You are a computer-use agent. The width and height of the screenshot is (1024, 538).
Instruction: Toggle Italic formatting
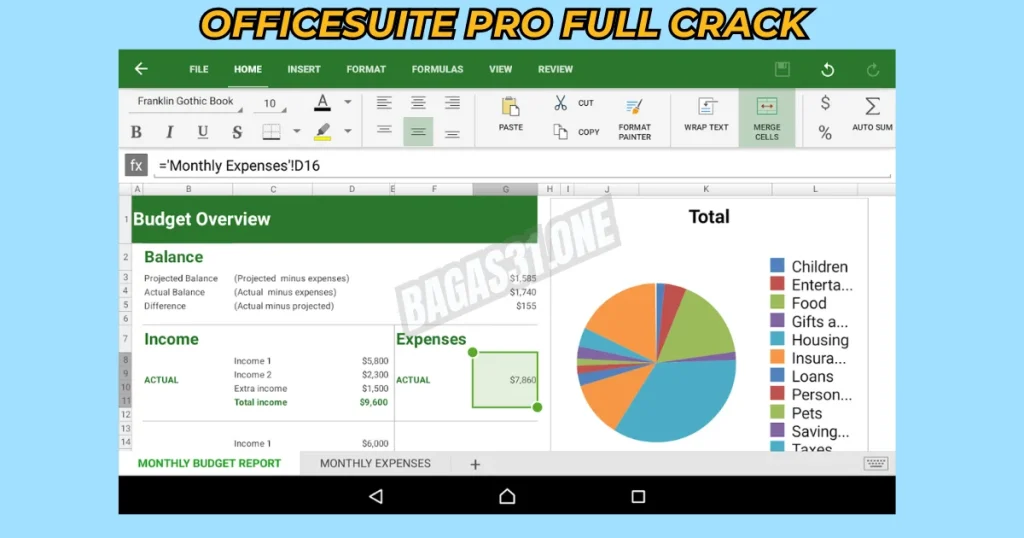(170, 132)
